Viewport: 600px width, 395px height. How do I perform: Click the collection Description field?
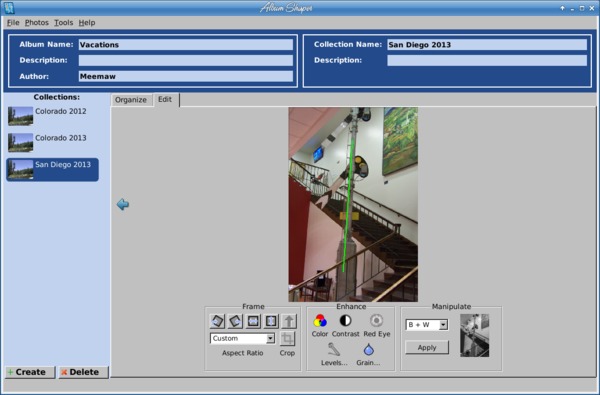click(487, 60)
